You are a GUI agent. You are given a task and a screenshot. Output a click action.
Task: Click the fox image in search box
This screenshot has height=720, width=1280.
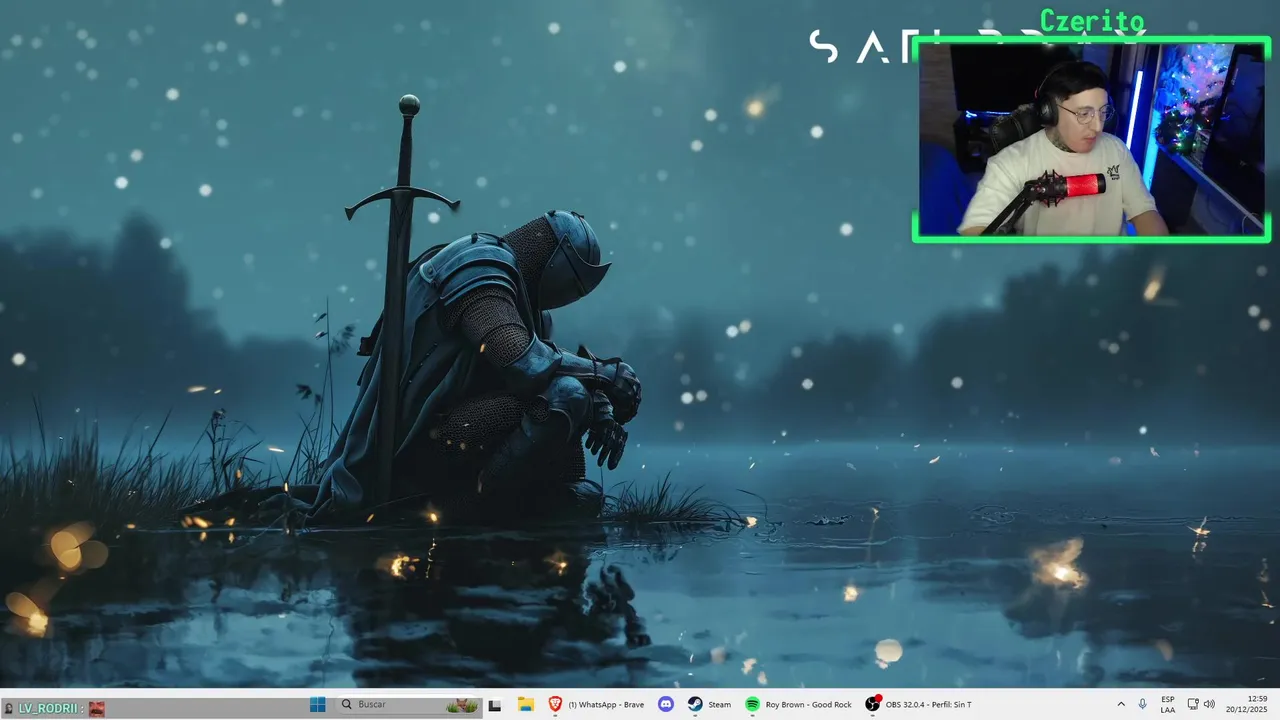pyautogui.click(x=462, y=705)
